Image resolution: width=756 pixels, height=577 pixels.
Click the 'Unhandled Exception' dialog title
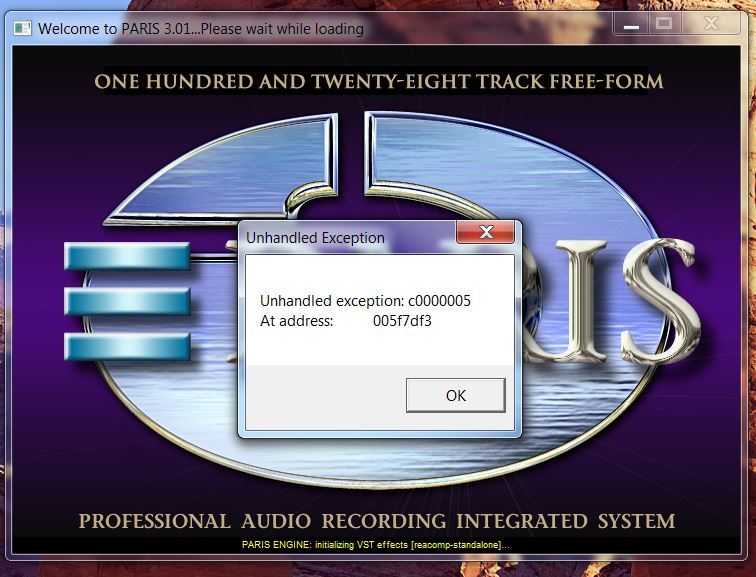pyautogui.click(x=315, y=238)
